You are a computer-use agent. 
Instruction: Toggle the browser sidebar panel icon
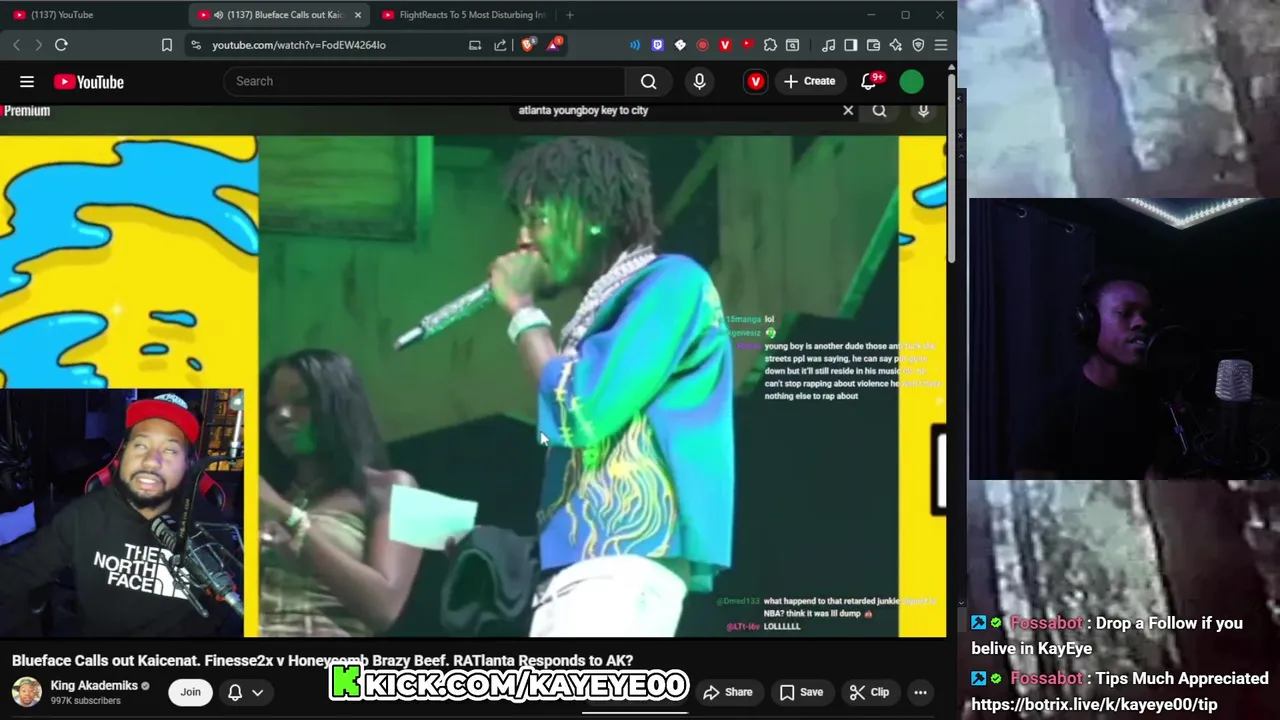[x=851, y=45]
